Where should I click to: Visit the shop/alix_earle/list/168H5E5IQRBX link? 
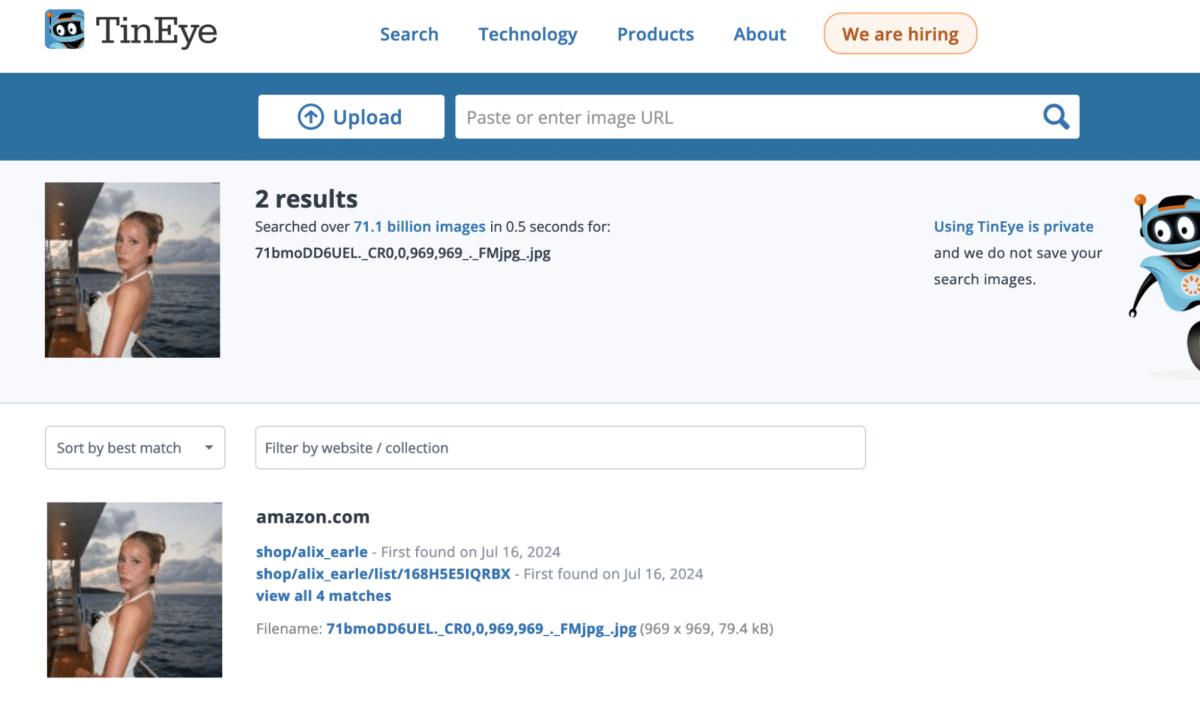coord(383,574)
